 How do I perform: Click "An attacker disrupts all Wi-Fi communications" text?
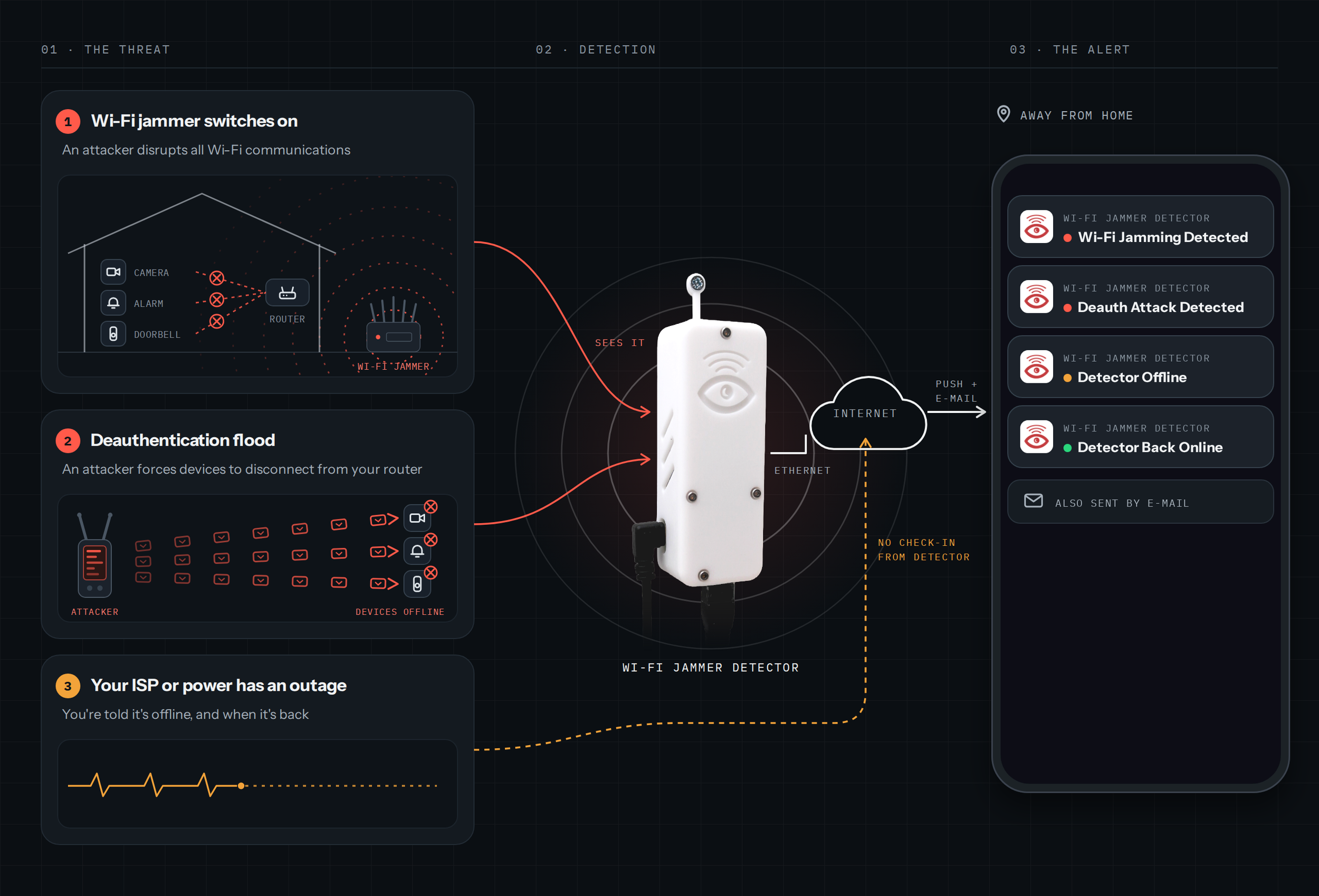206,150
